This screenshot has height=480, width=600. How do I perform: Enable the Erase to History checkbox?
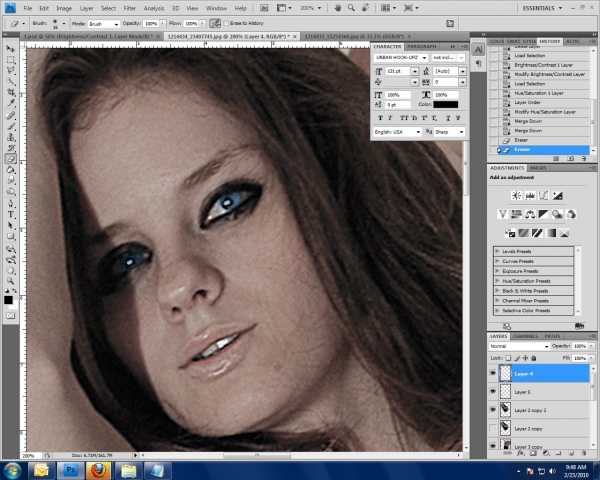pyautogui.click(x=226, y=23)
